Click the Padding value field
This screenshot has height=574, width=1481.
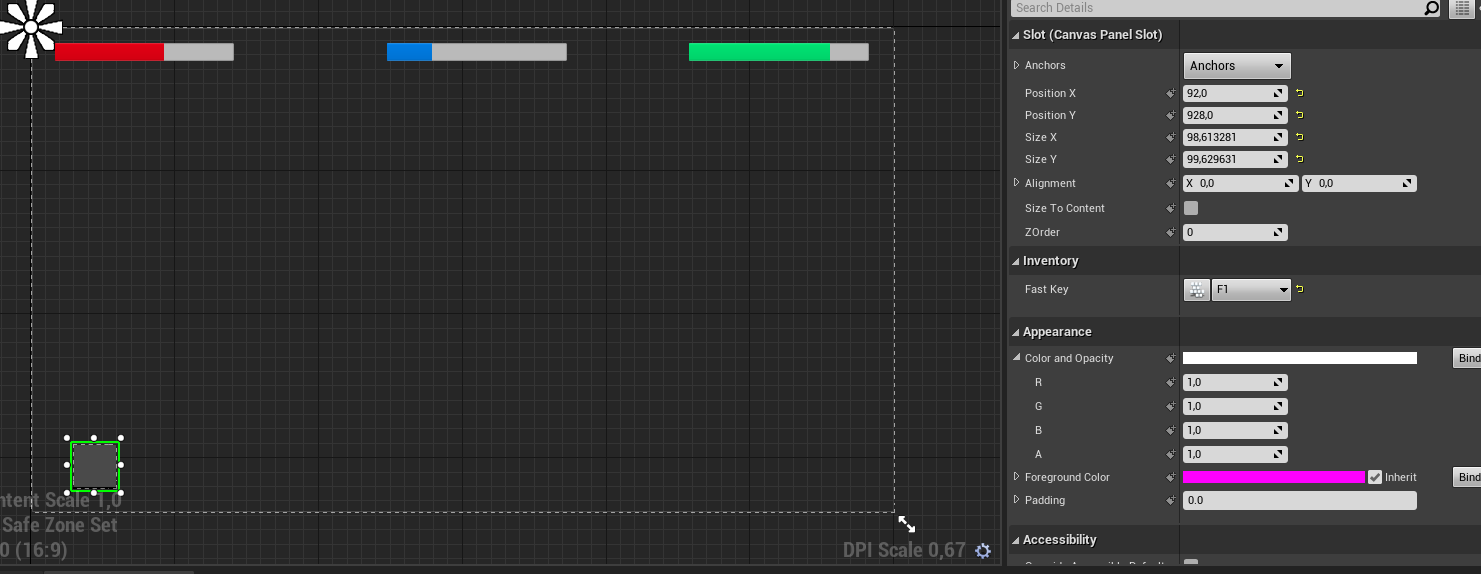coord(1300,500)
